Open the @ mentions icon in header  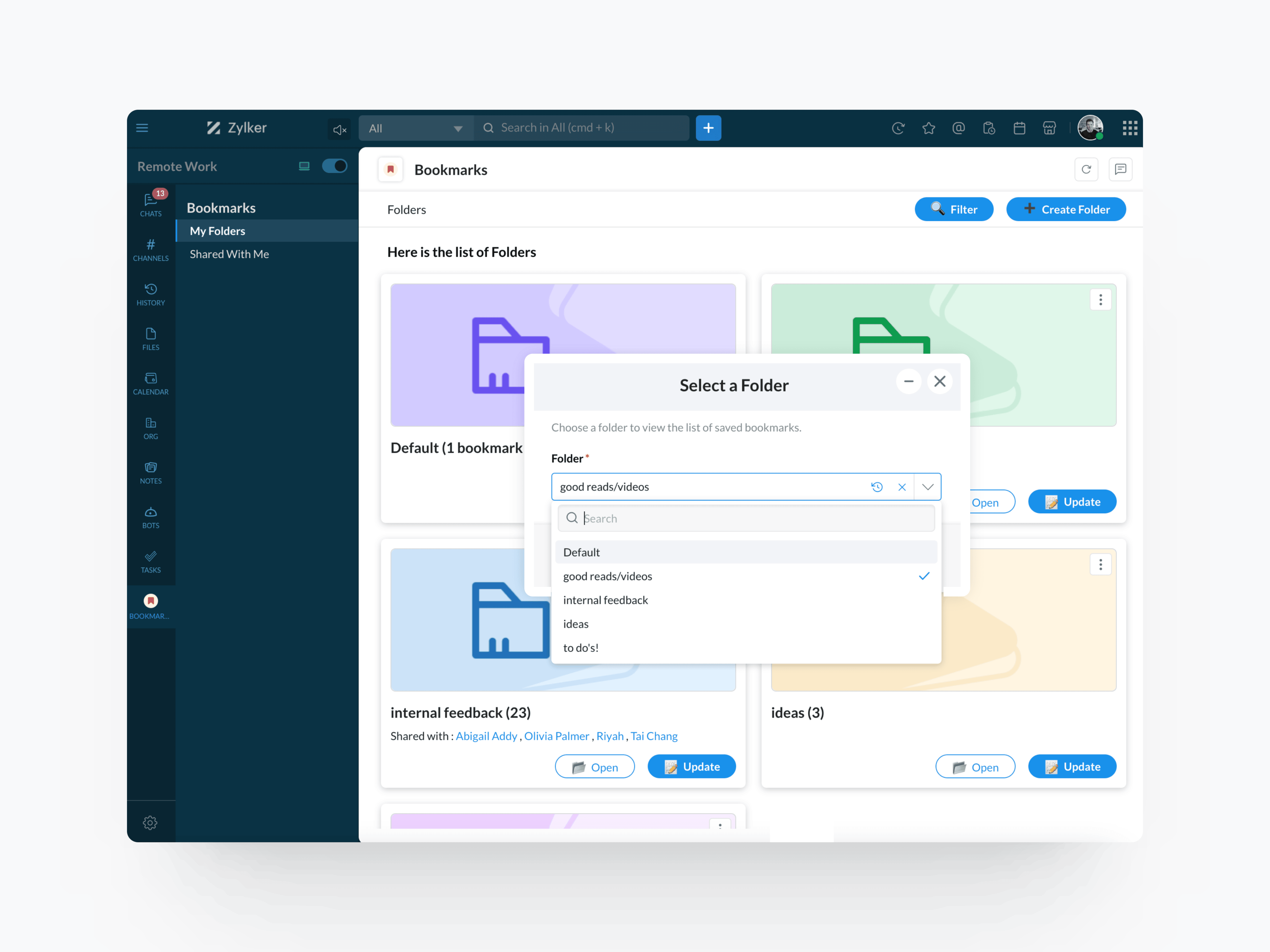[x=958, y=128]
